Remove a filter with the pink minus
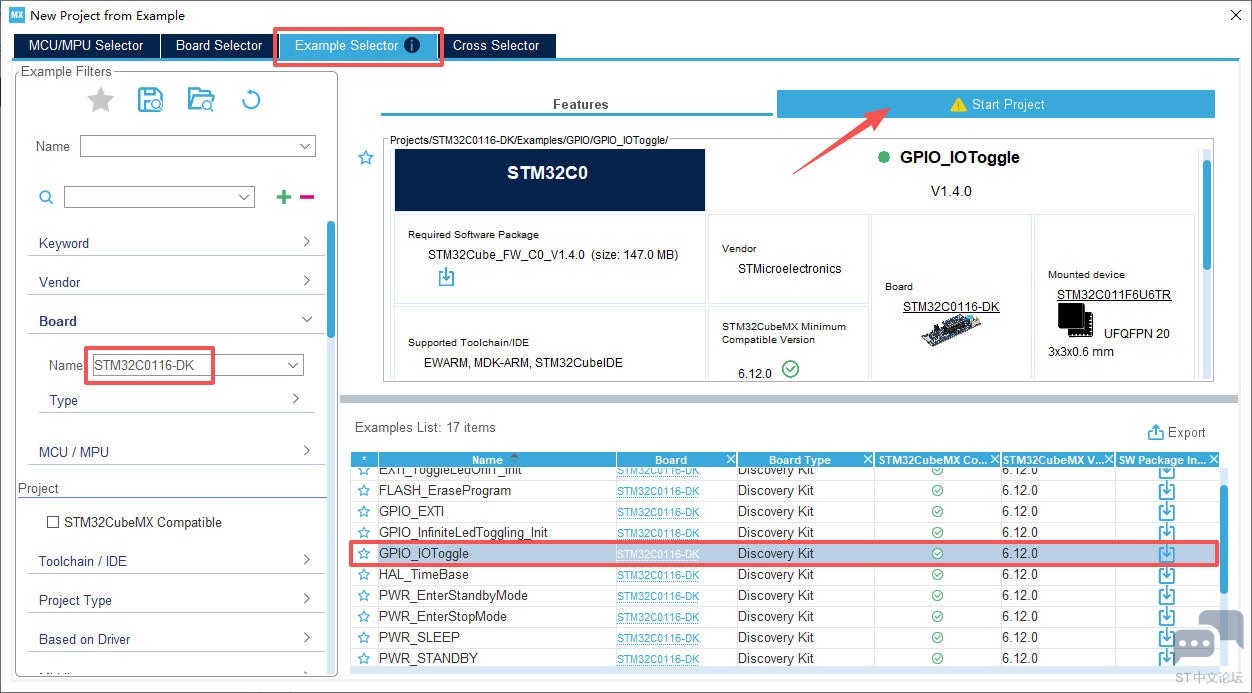This screenshot has width=1252, height=693. point(307,197)
